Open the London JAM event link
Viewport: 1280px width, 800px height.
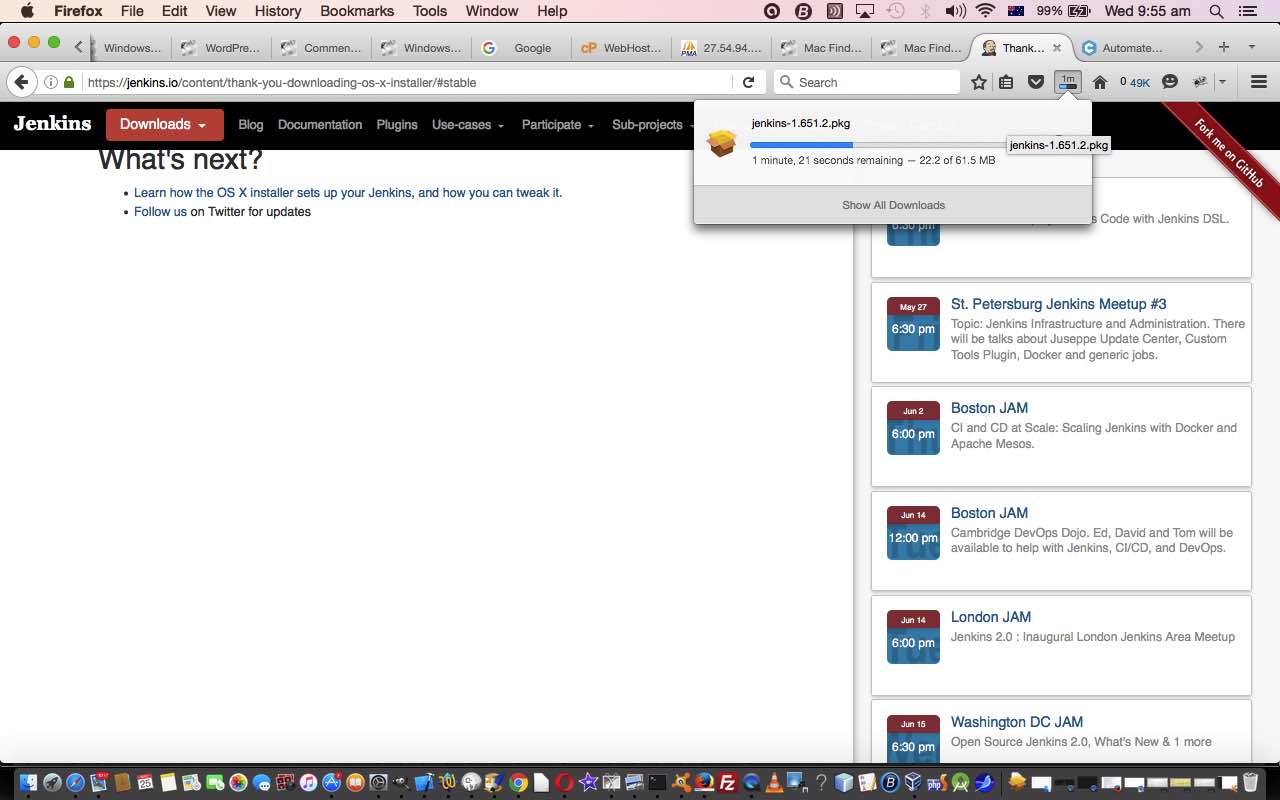coord(991,617)
